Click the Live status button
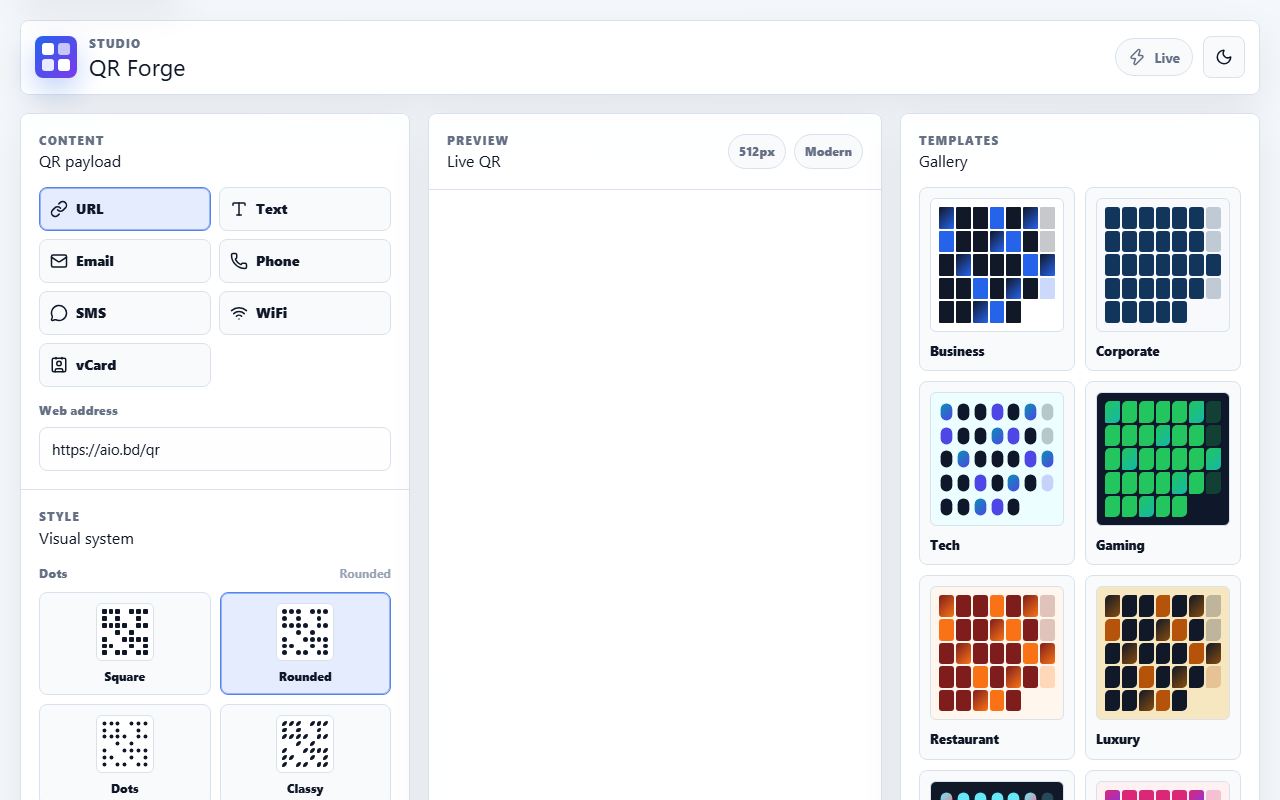 coord(1154,57)
